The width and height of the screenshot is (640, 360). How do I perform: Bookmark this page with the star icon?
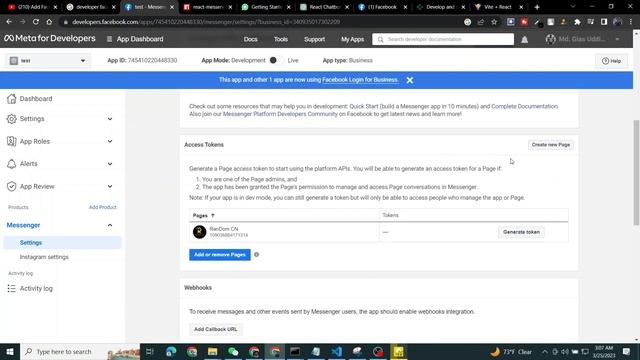[494, 22]
